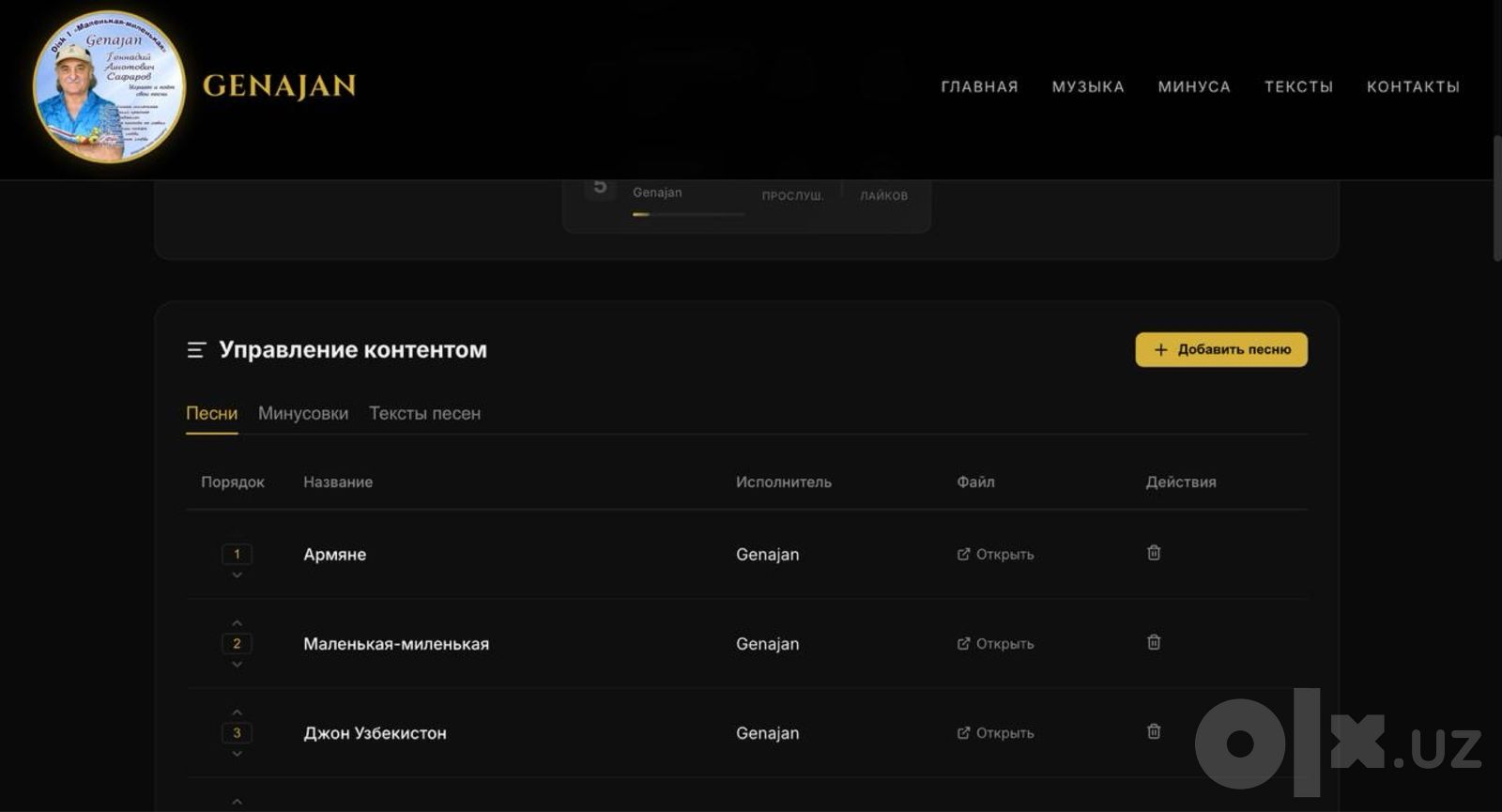Open the Тексты navigation item
This screenshot has width=1502, height=812.
(1298, 86)
